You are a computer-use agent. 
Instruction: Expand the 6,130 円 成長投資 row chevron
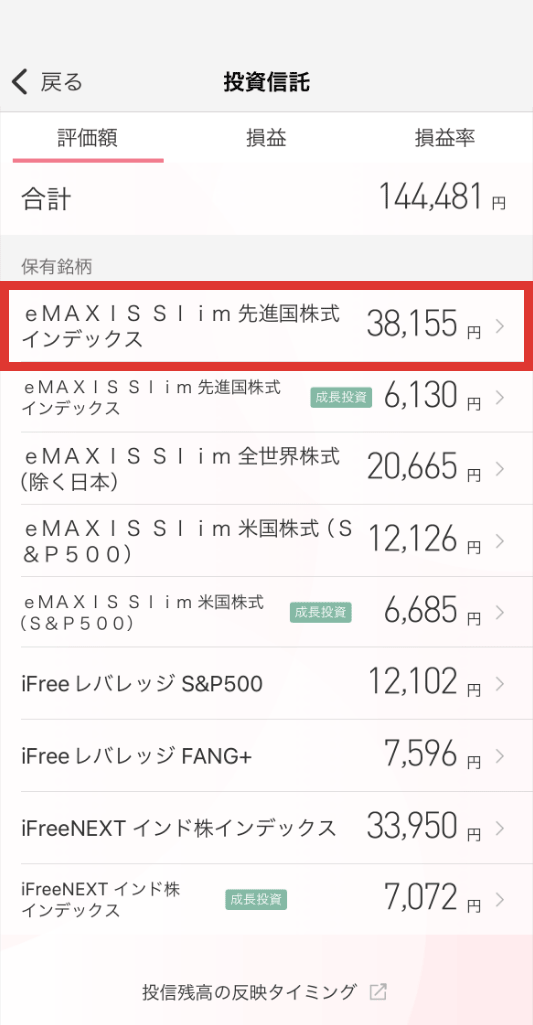pos(500,397)
